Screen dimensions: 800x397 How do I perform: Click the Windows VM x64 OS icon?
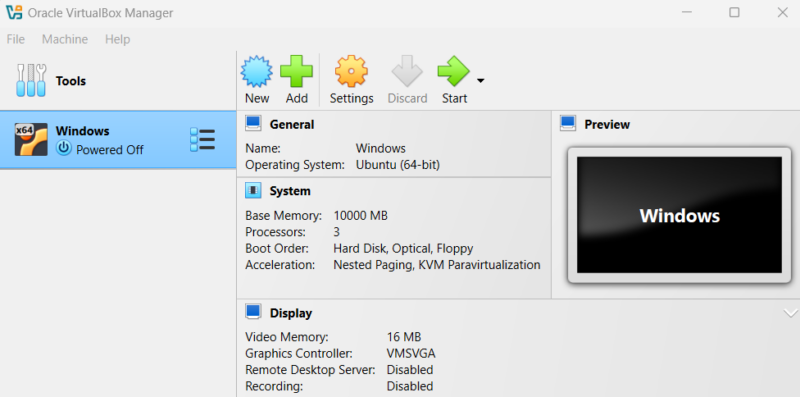coord(31,139)
